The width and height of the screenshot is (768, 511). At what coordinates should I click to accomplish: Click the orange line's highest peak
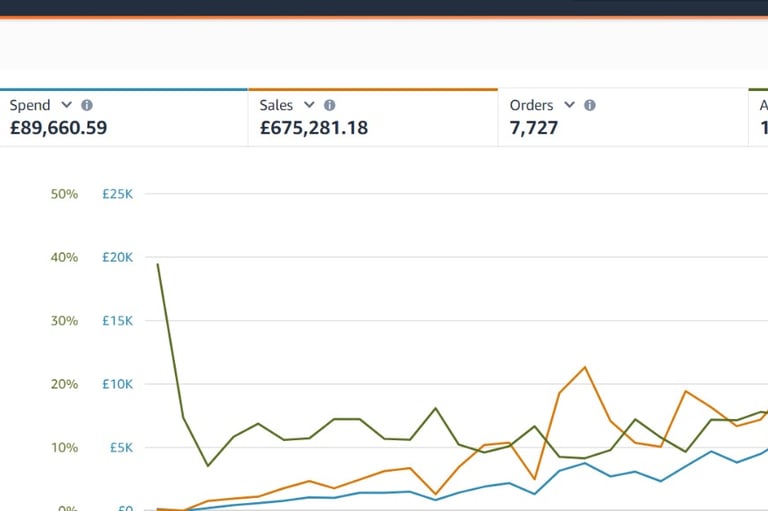pos(585,367)
